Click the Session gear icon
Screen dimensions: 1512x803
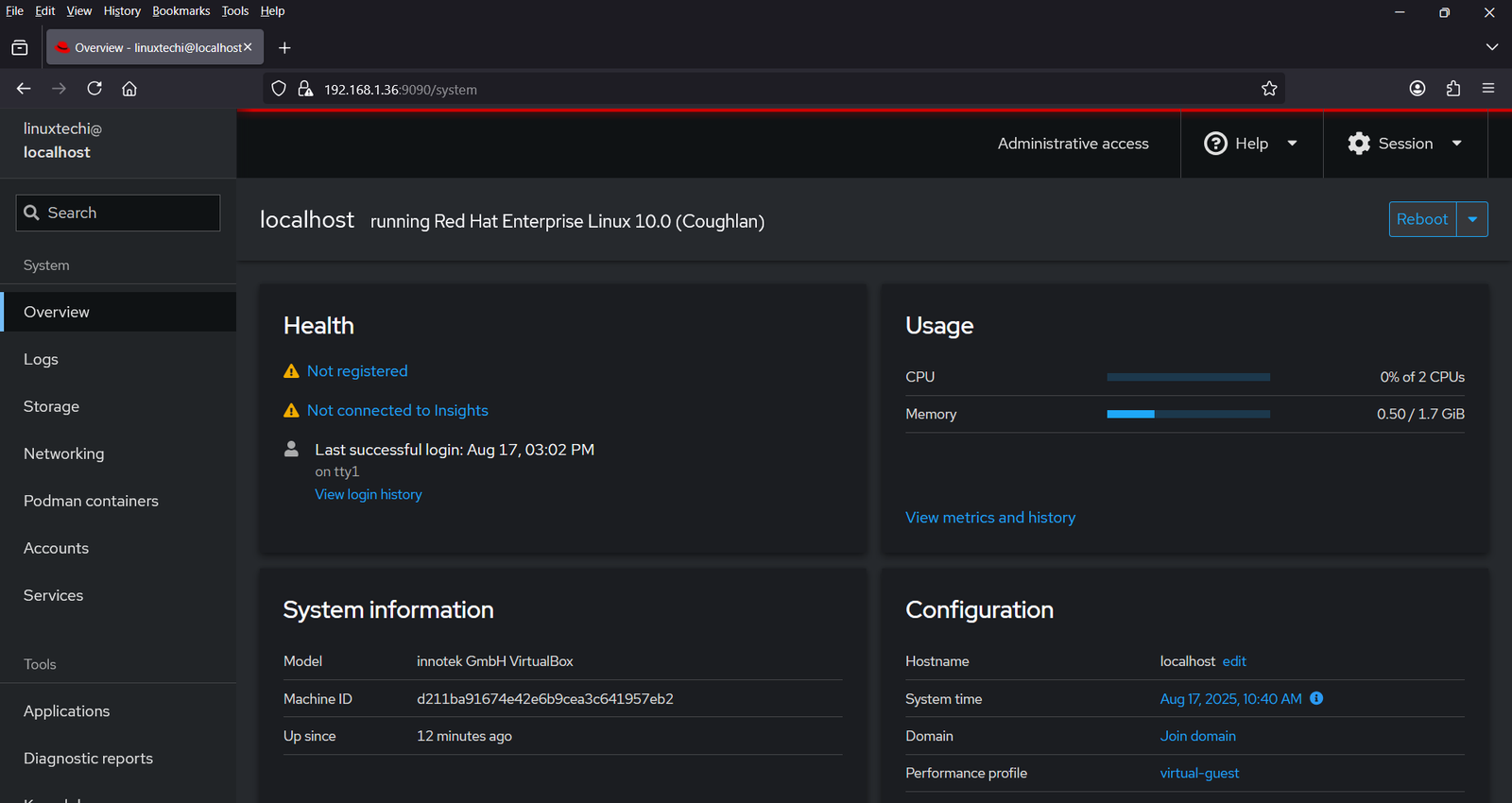1359,144
